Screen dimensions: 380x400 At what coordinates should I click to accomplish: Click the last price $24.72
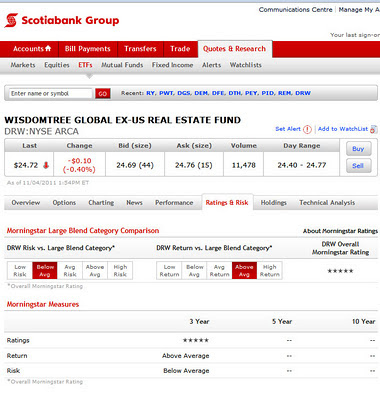coord(26,165)
